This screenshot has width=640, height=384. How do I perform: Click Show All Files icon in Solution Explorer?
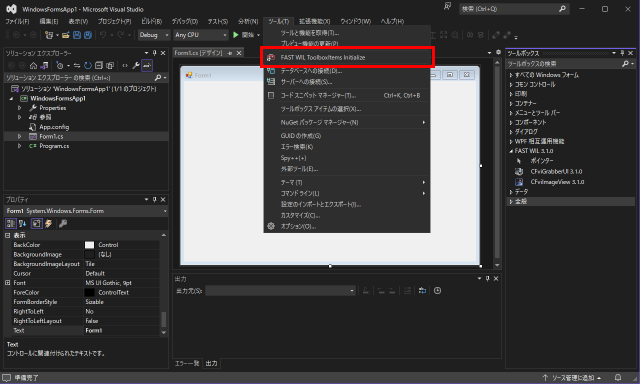pos(110,66)
